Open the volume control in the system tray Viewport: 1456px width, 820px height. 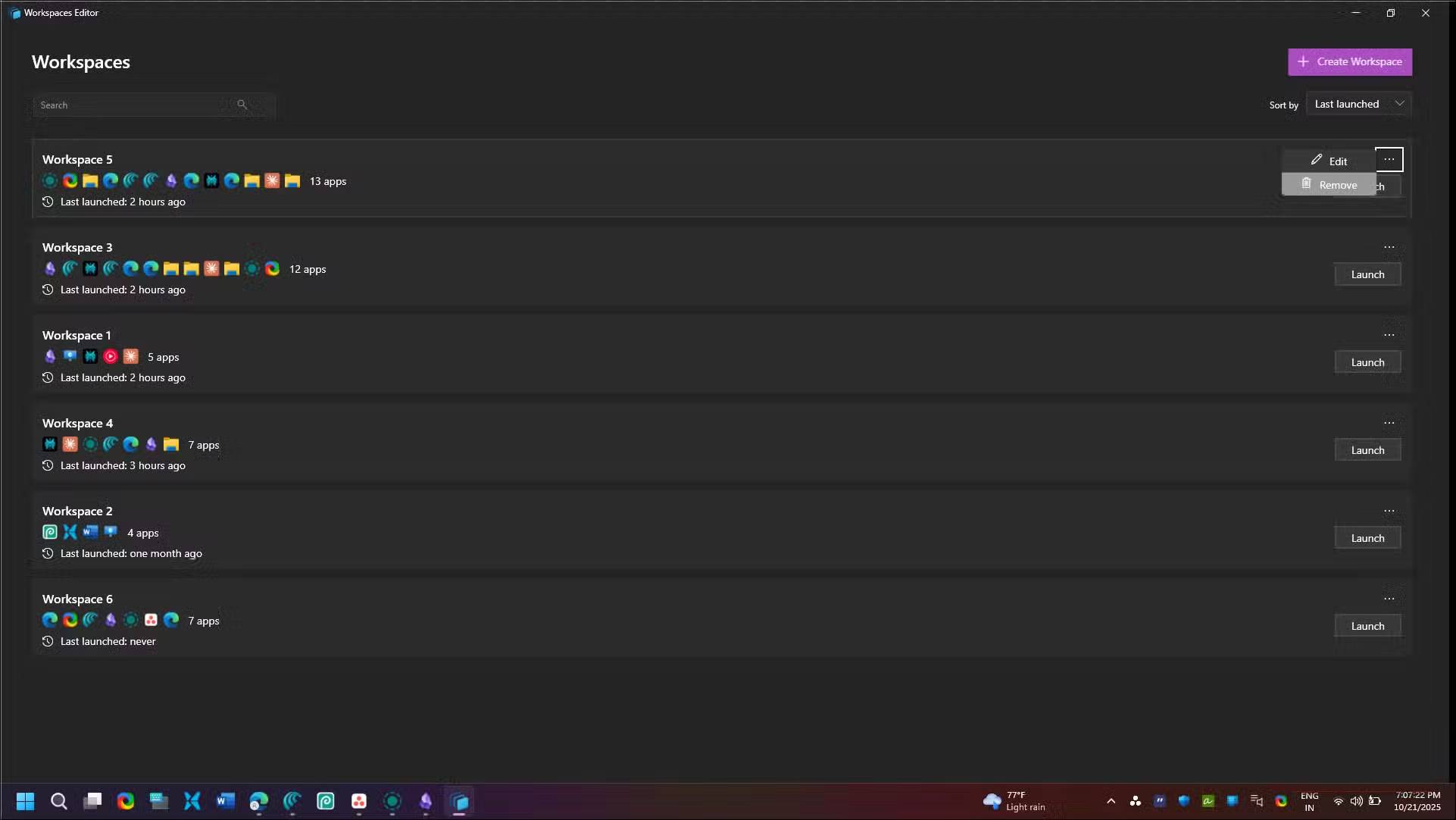1356,801
